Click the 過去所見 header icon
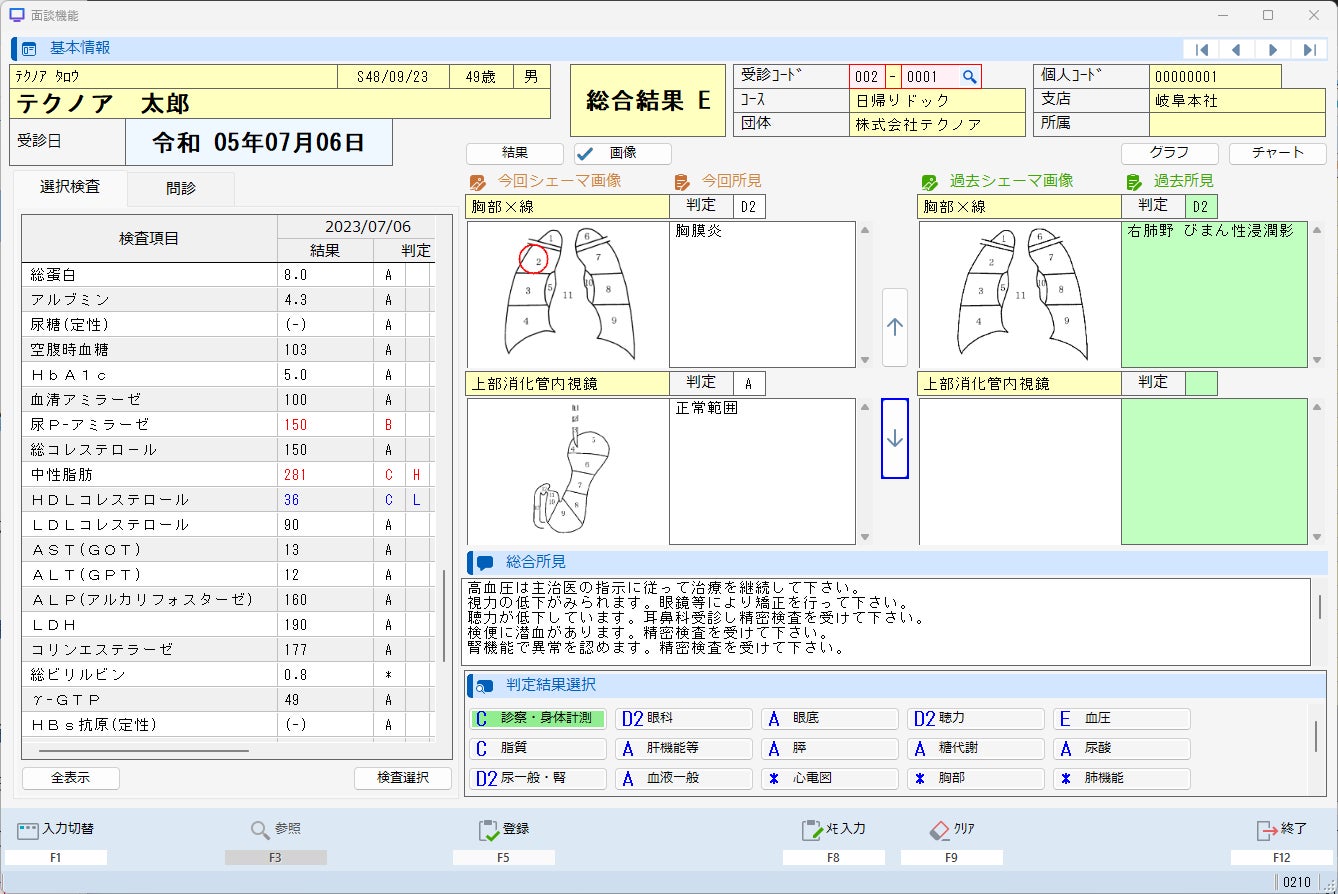This screenshot has width=1338, height=894. (x=1134, y=182)
